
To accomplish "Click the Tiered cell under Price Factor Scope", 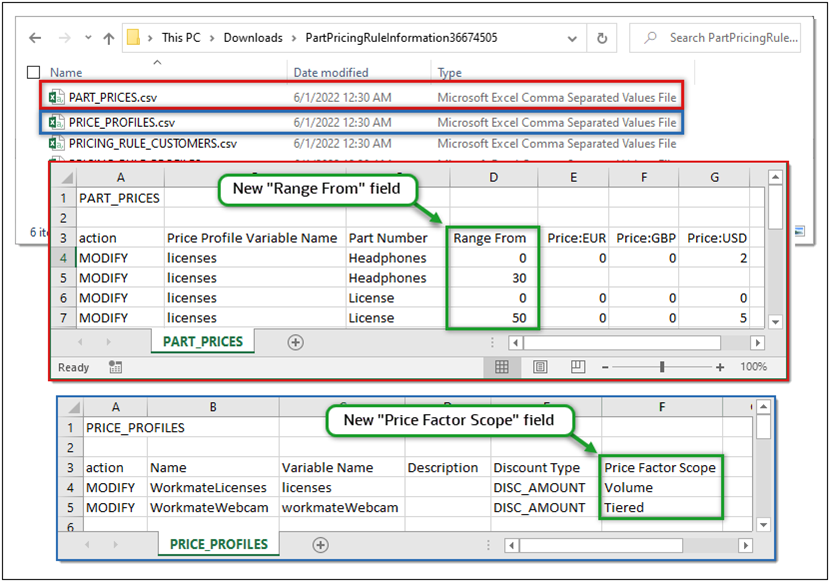I will pos(661,507).
